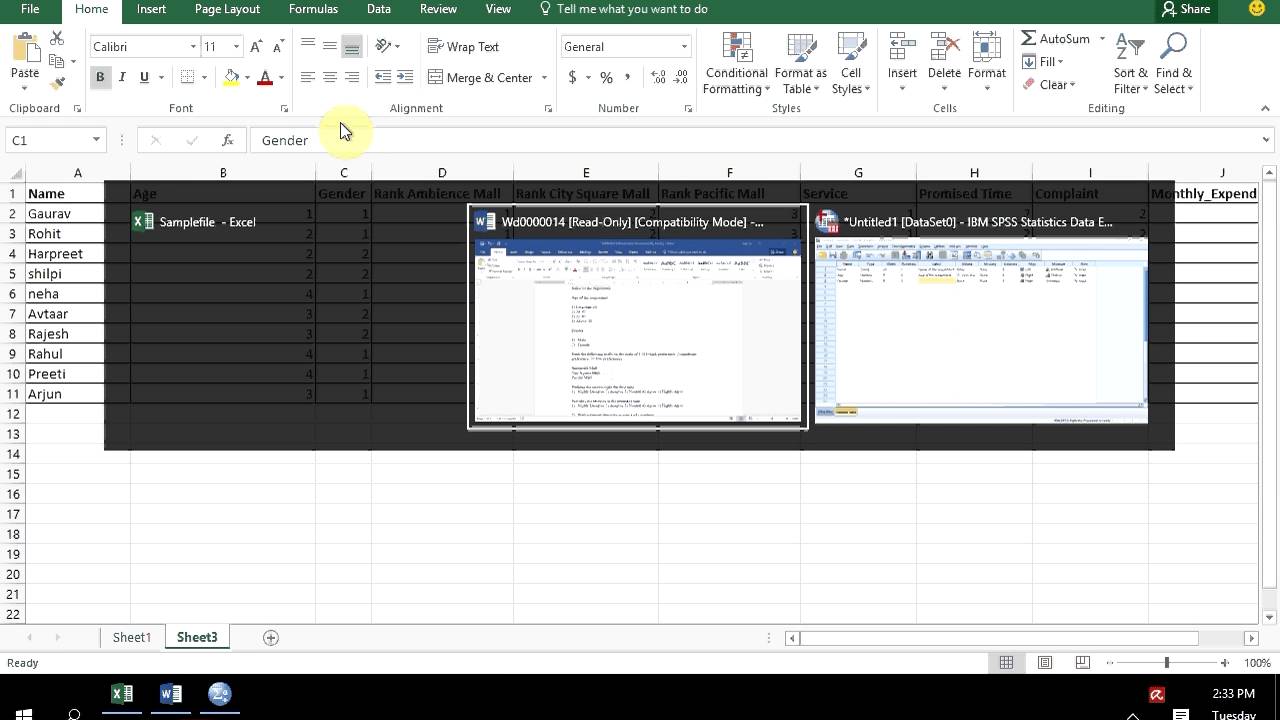Click the Clear eraser button
1280x720 pixels.
click(x=1049, y=85)
